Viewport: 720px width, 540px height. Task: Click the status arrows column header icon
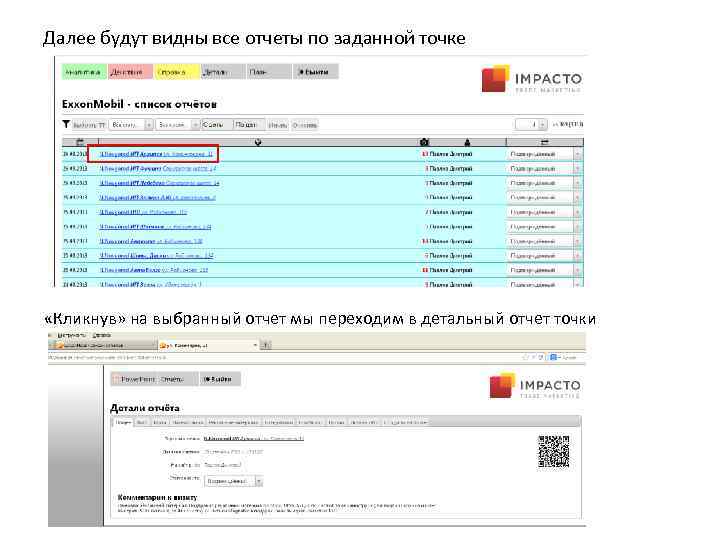pos(545,142)
